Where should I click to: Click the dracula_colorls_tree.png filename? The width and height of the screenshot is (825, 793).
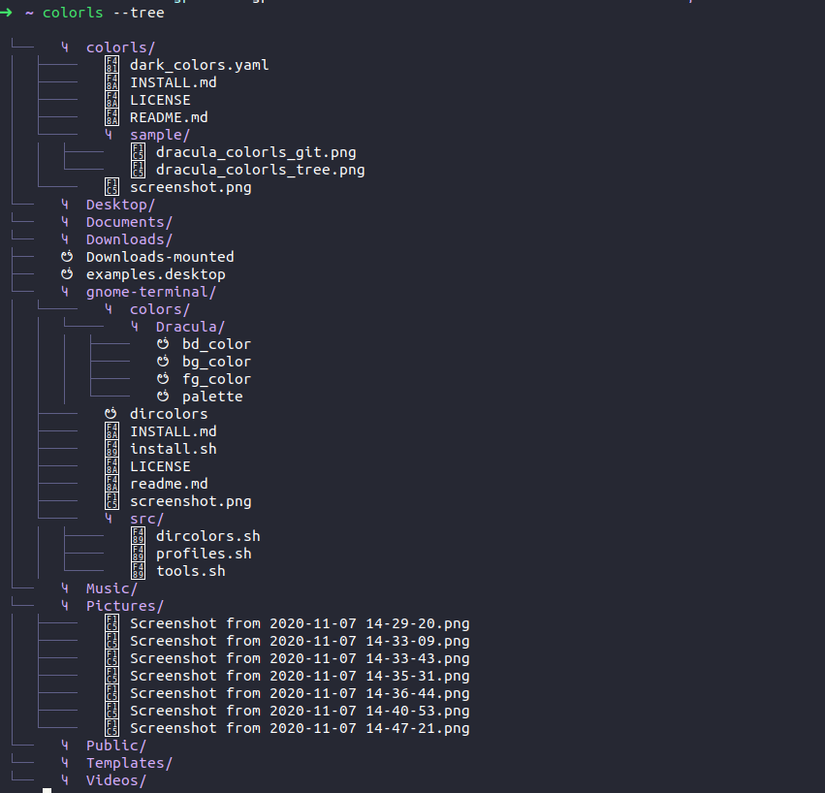point(260,170)
